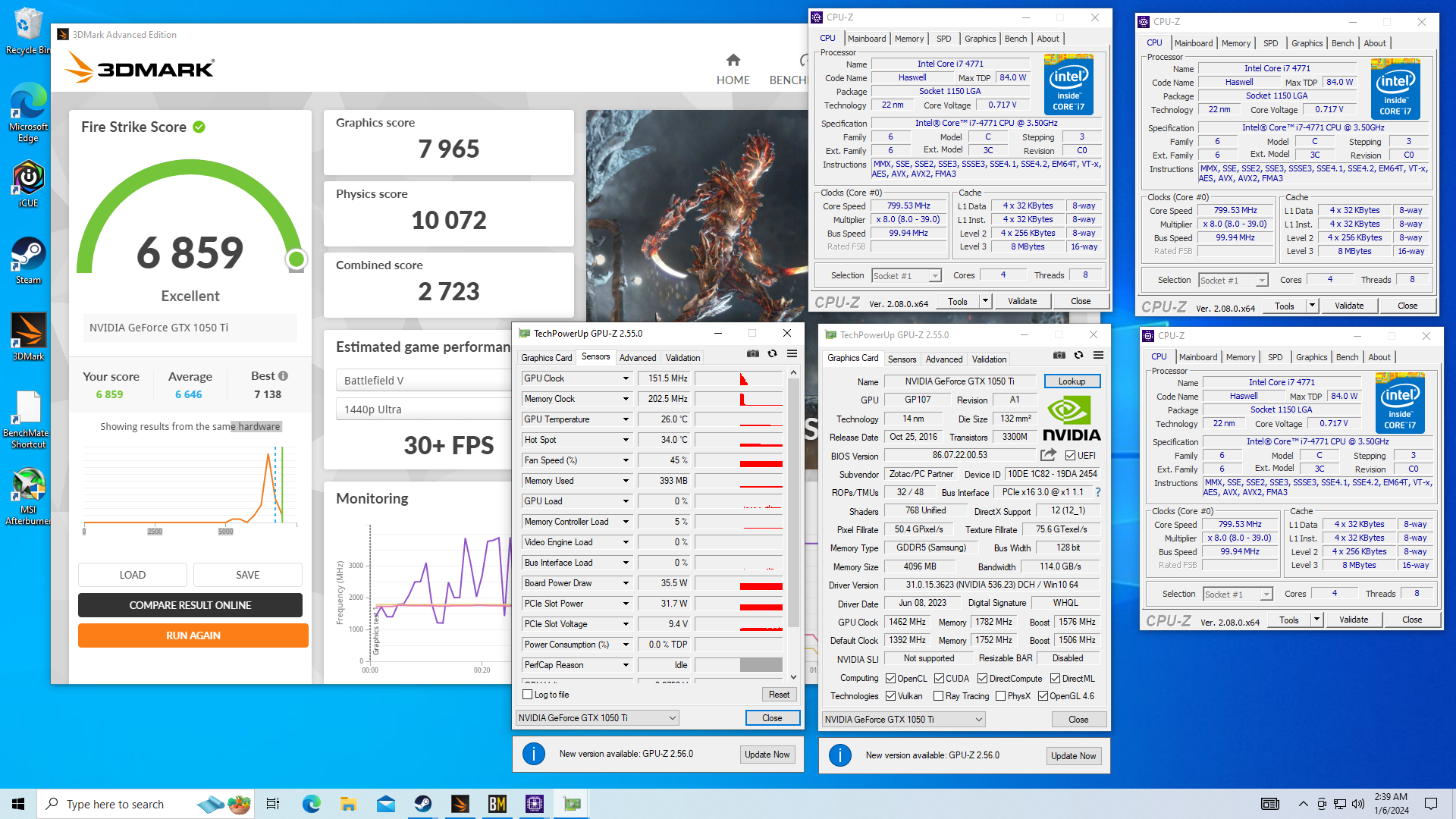Click the LOAD button in 3DMark
This screenshot has height=819, width=1456.
(133, 575)
